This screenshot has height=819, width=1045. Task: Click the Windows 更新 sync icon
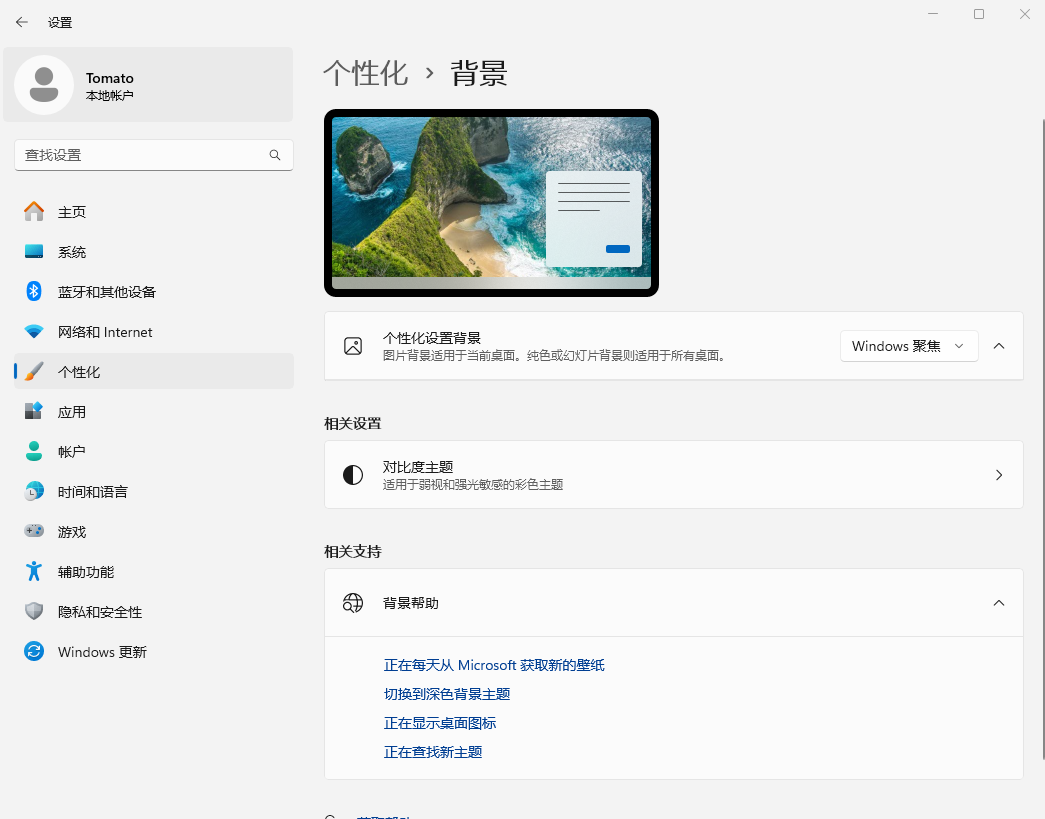pos(34,652)
